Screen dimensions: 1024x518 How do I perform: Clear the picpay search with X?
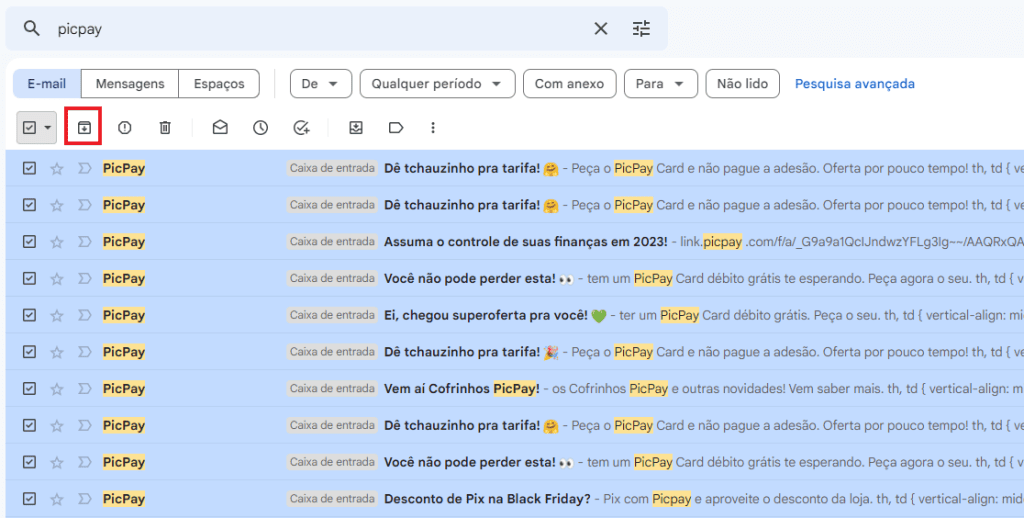(x=601, y=29)
